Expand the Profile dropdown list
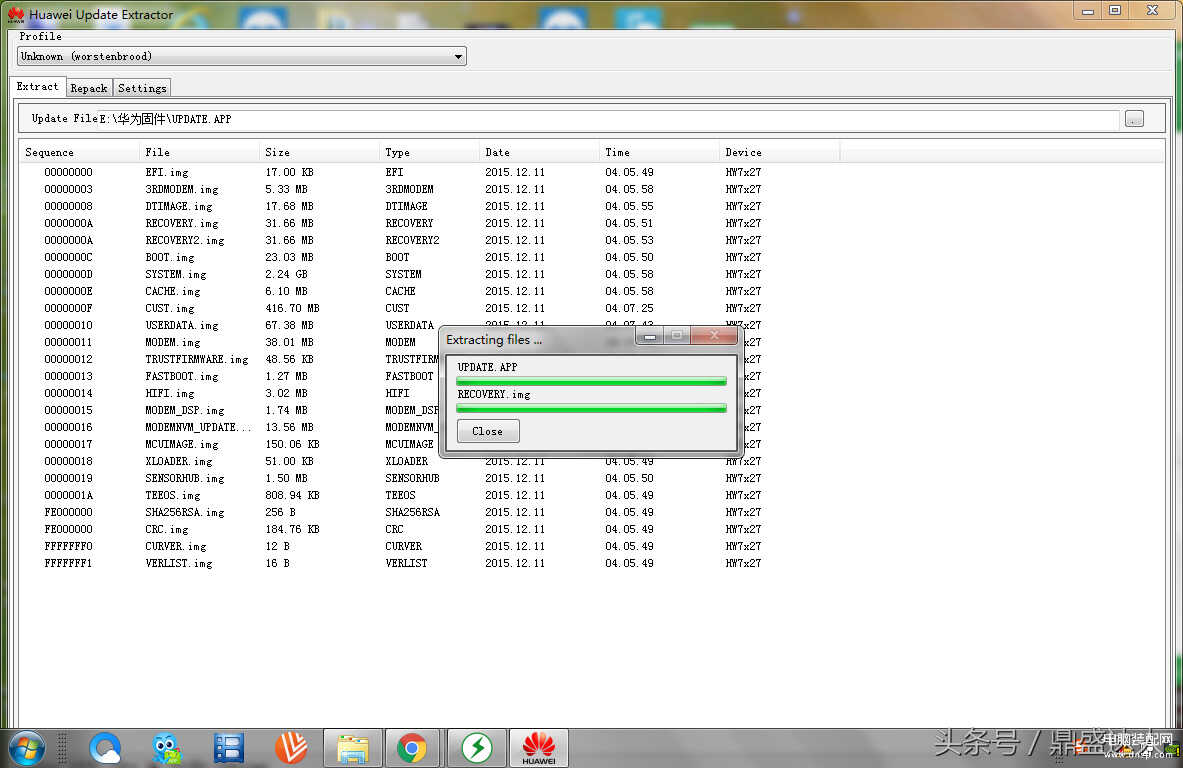The image size is (1183, 768). pyautogui.click(x=458, y=57)
